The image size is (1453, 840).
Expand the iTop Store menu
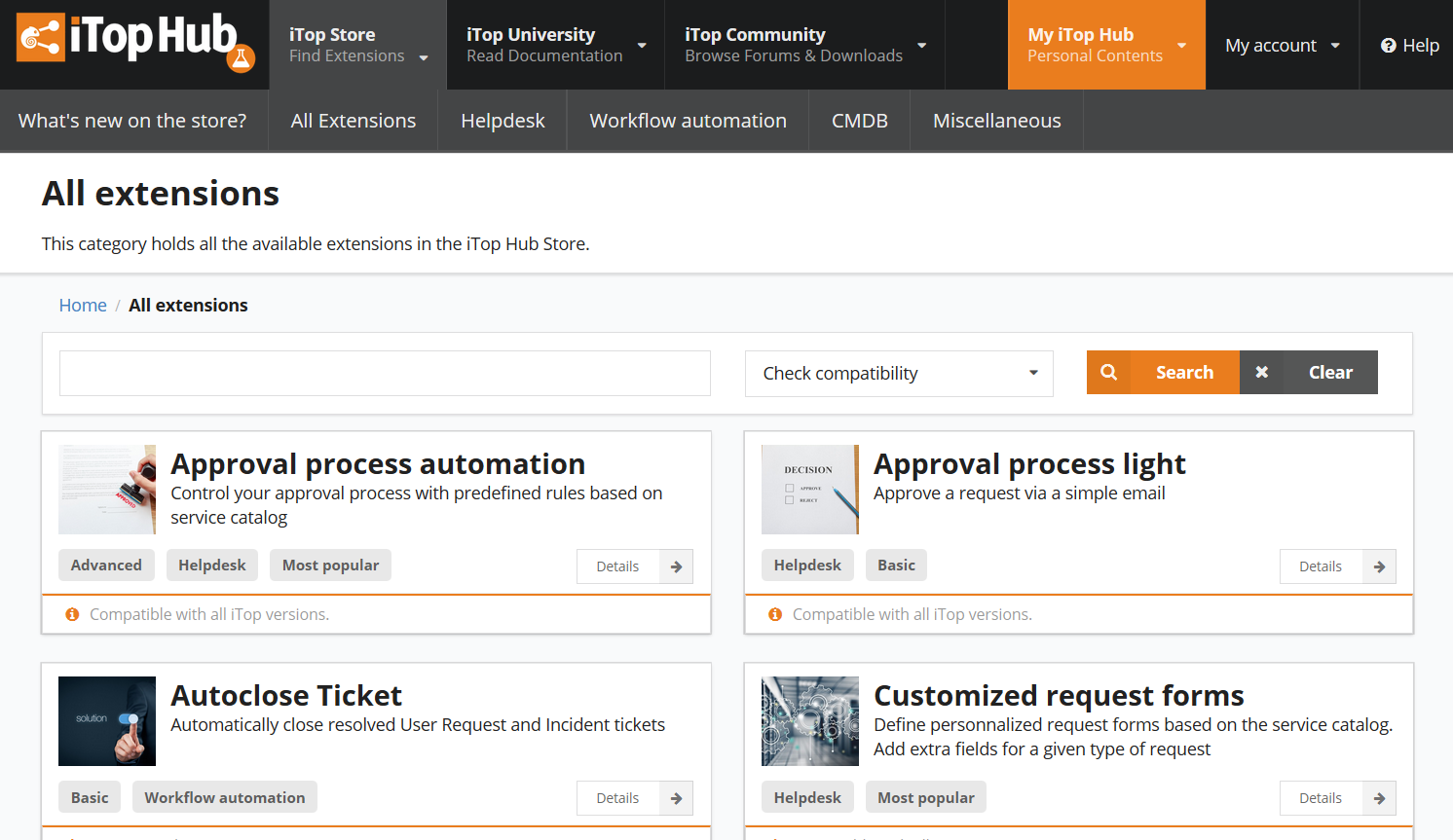[357, 45]
